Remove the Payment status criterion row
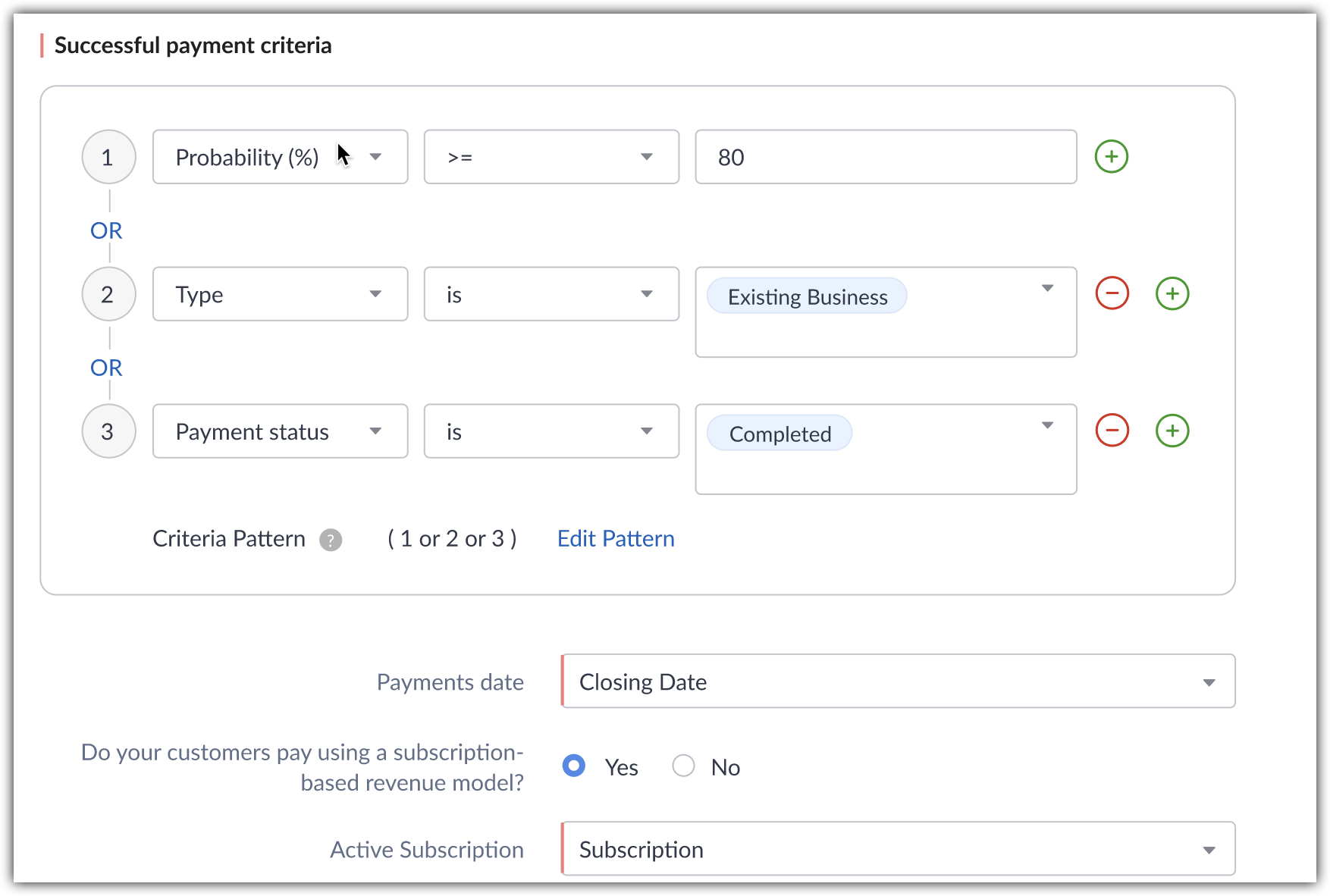This screenshot has height=896, width=1330. pyautogui.click(x=1112, y=431)
